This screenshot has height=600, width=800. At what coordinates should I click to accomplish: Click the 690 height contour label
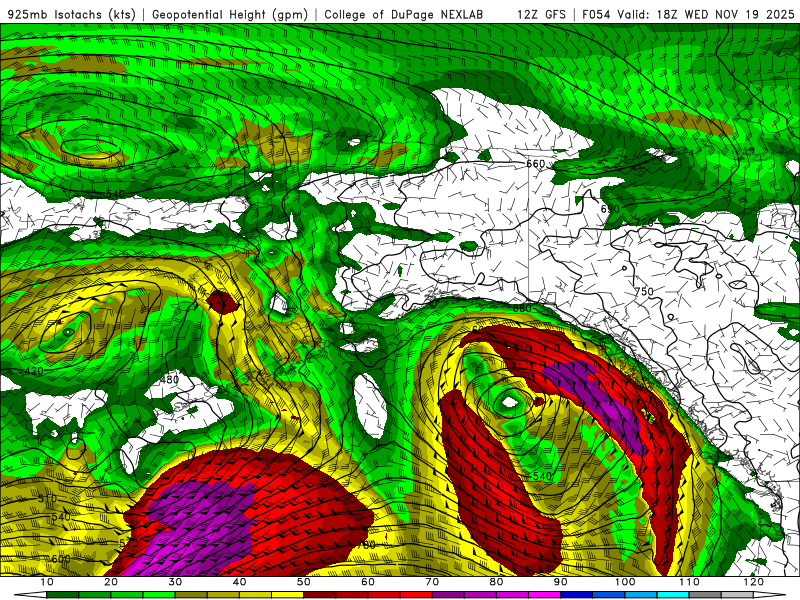click(x=610, y=209)
